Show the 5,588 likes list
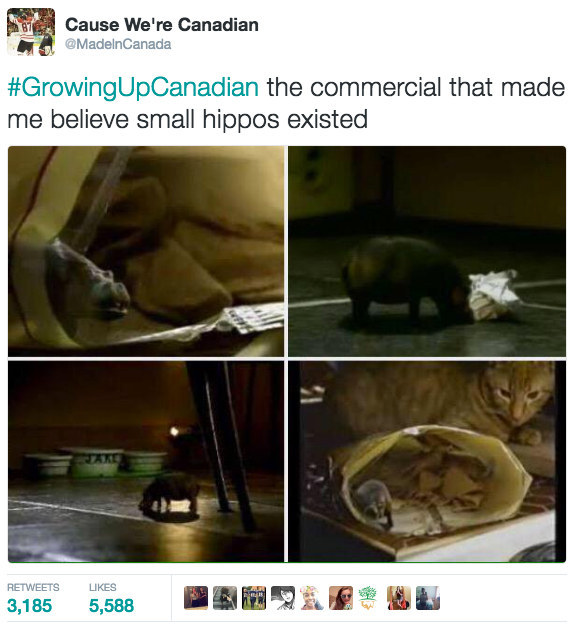The height and width of the screenshot is (630, 581). pyautogui.click(x=111, y=598)
